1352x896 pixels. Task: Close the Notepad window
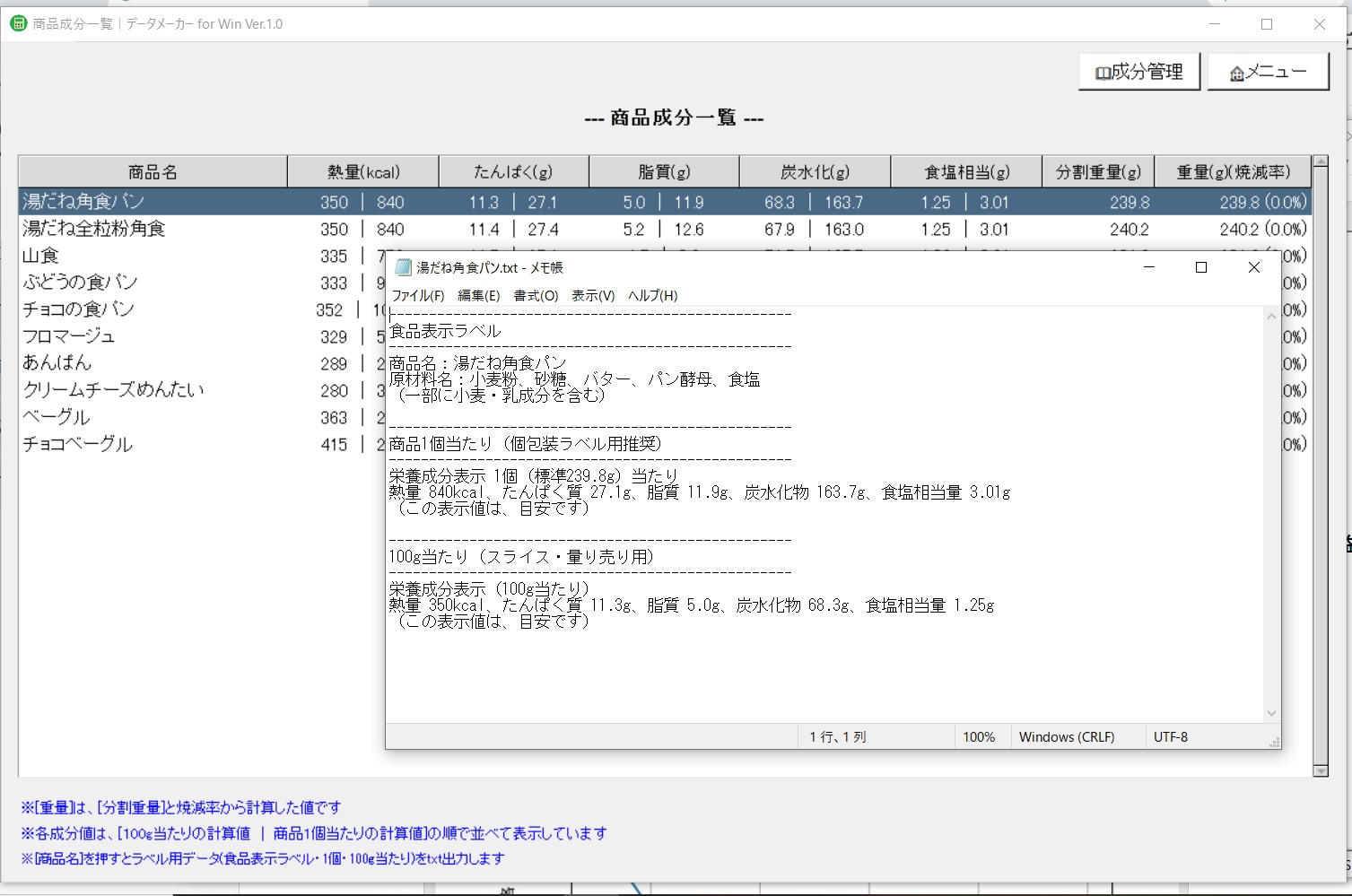pos(1254,267)
